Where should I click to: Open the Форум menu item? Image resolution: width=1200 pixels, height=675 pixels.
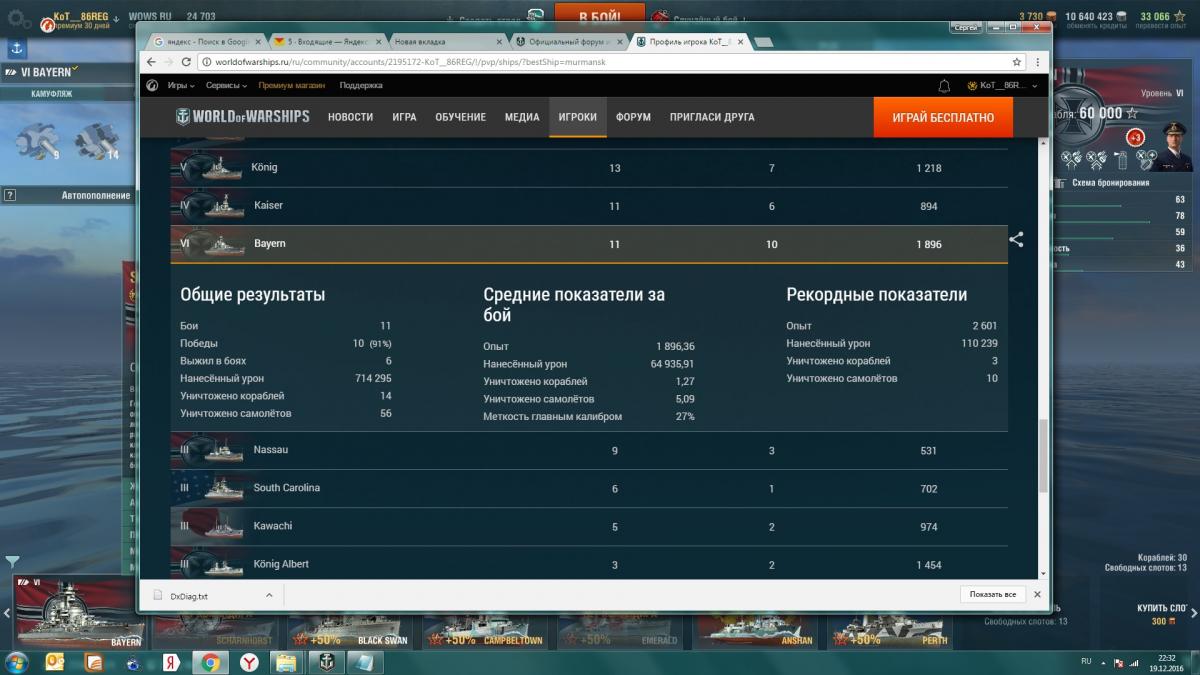pyautogui.click(x=633, y=117)
